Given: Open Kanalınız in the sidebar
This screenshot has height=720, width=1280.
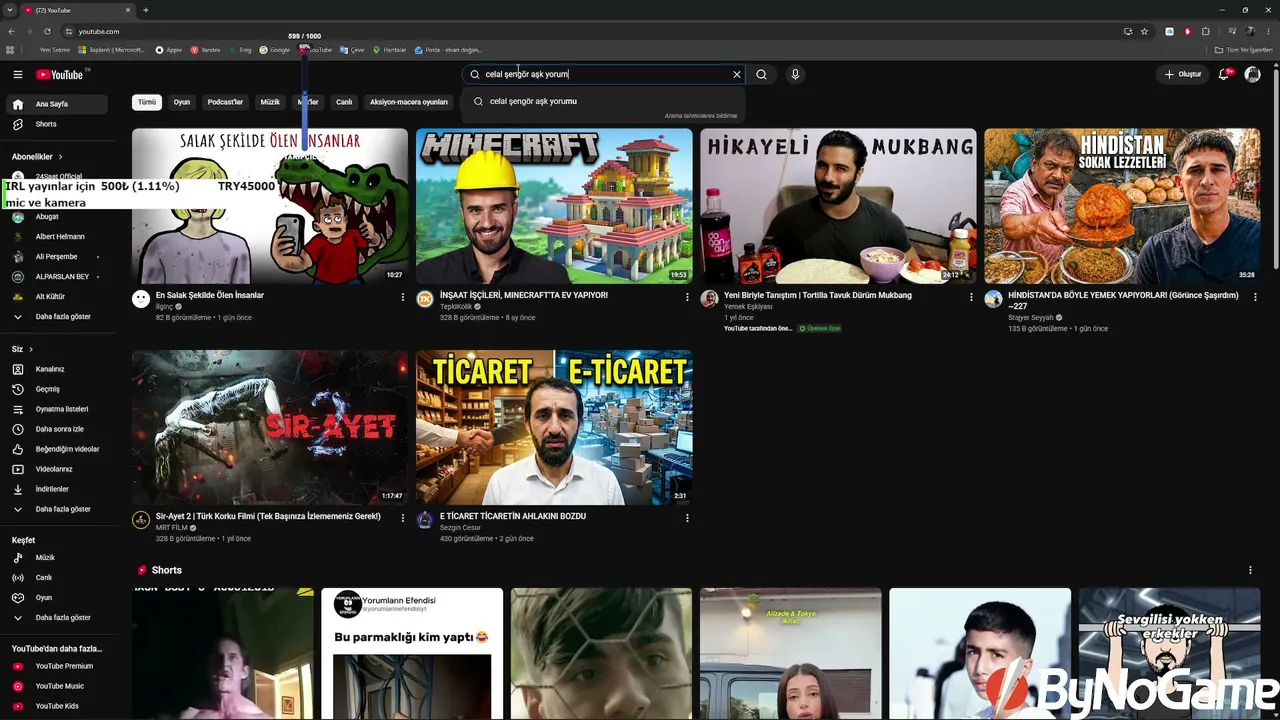Looking at the screenshot, I should pyautogui.click(x=57, y=369).
